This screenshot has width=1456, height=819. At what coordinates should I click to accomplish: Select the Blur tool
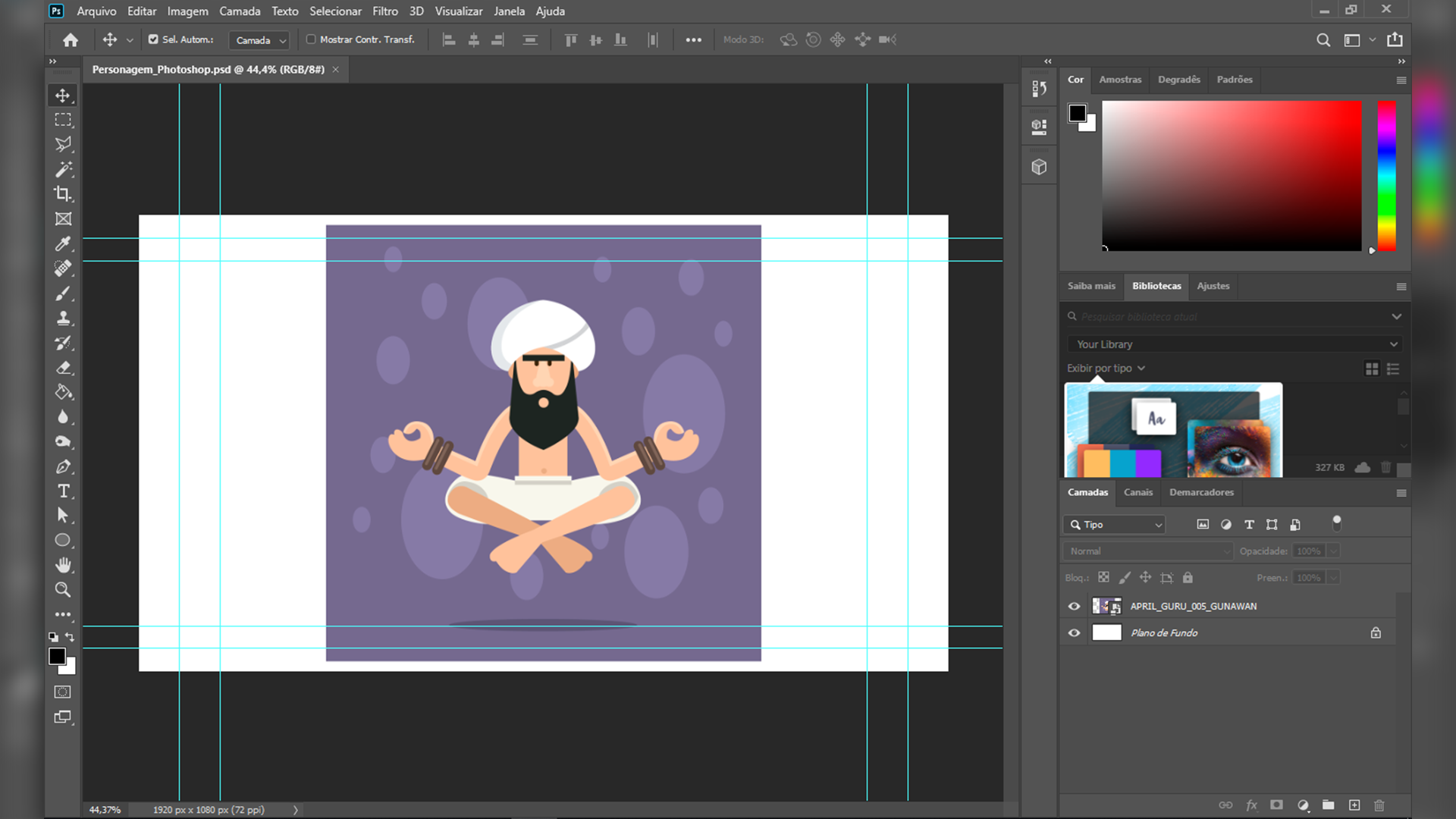[63, 417]
